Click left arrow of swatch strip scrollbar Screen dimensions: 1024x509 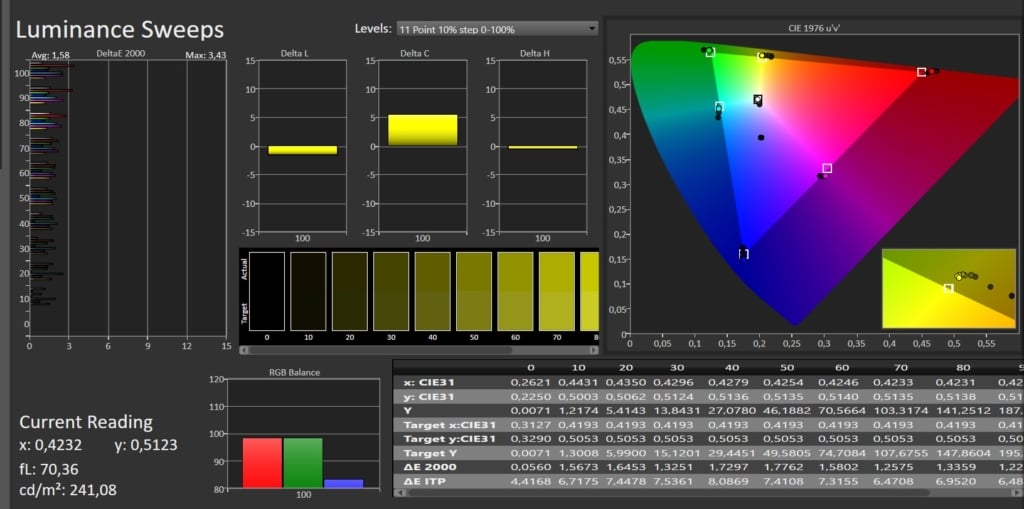tap(244, 350)
